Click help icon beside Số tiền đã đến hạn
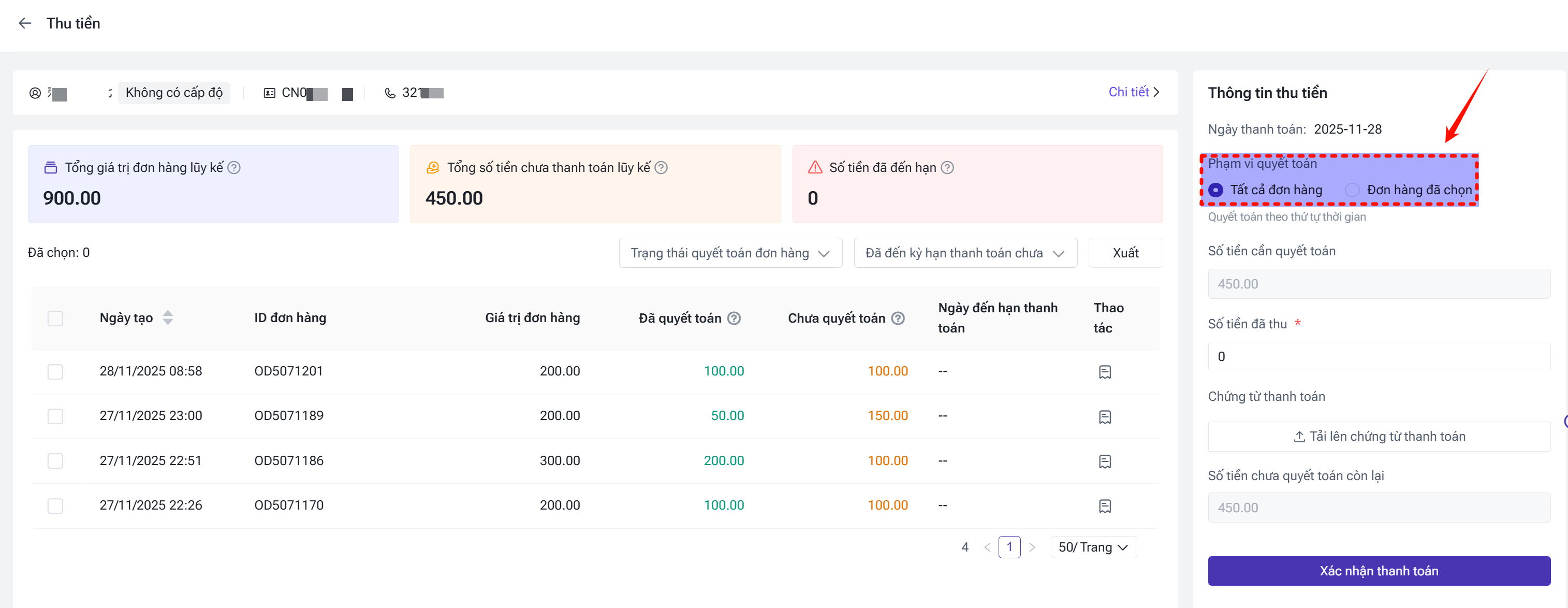Screen dimensions: 1568x608 [x=947, y=167]
